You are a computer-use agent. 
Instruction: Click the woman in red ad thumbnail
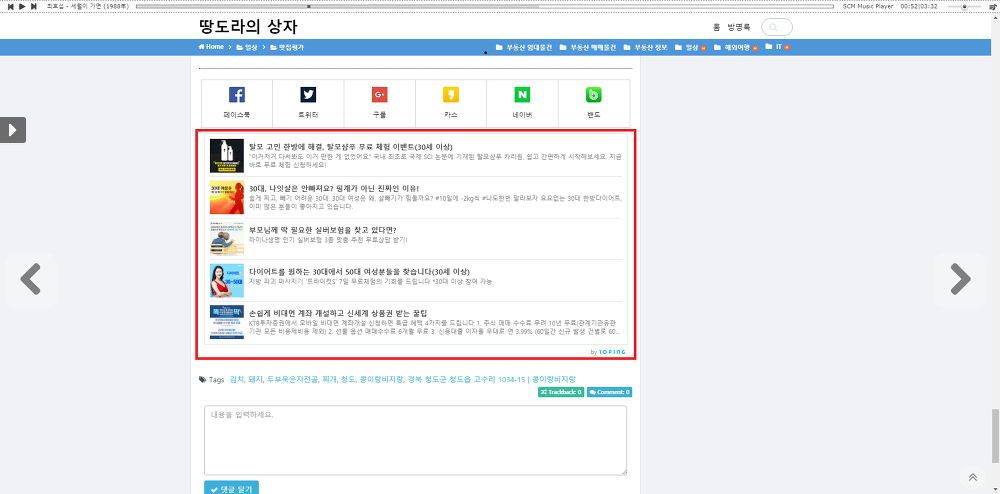tap(227, 280)
